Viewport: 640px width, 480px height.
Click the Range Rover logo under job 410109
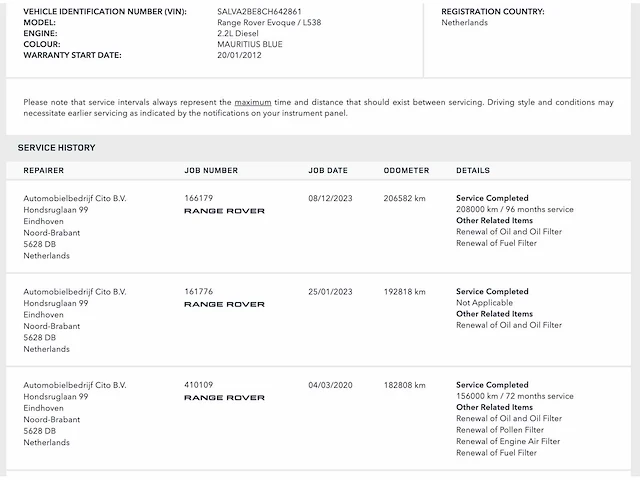[x=224, y=398]
